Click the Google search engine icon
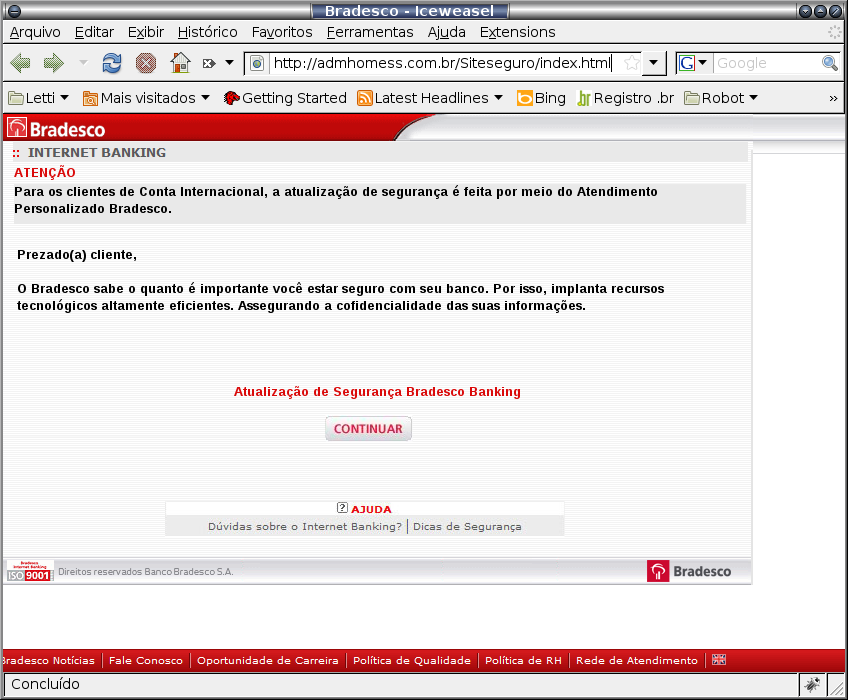Screen dimensions: 848x700 tap(687, 63)
